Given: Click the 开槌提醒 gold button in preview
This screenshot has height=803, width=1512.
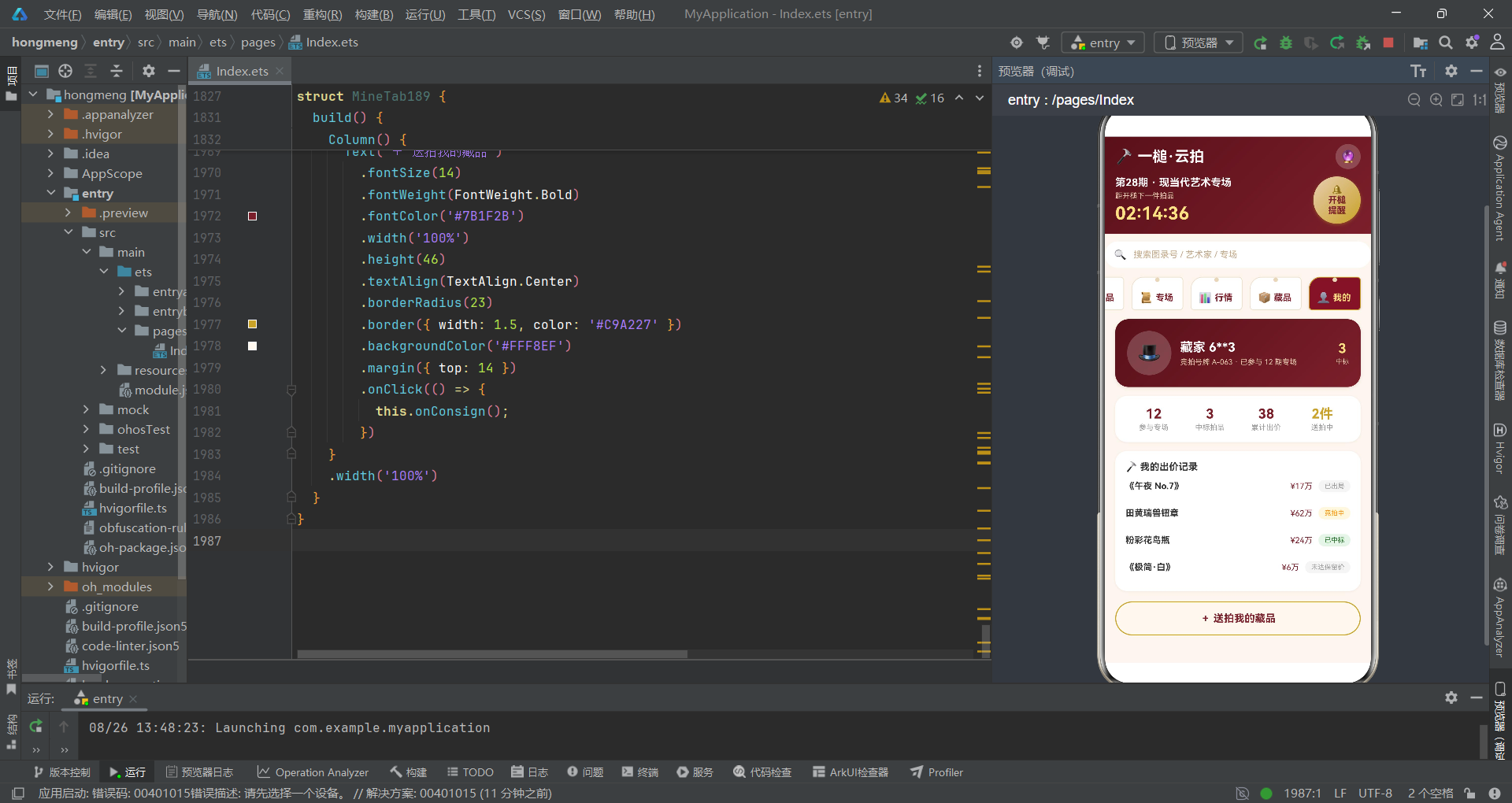Looking at the screenshot, I should click(x=1336, y=201).
